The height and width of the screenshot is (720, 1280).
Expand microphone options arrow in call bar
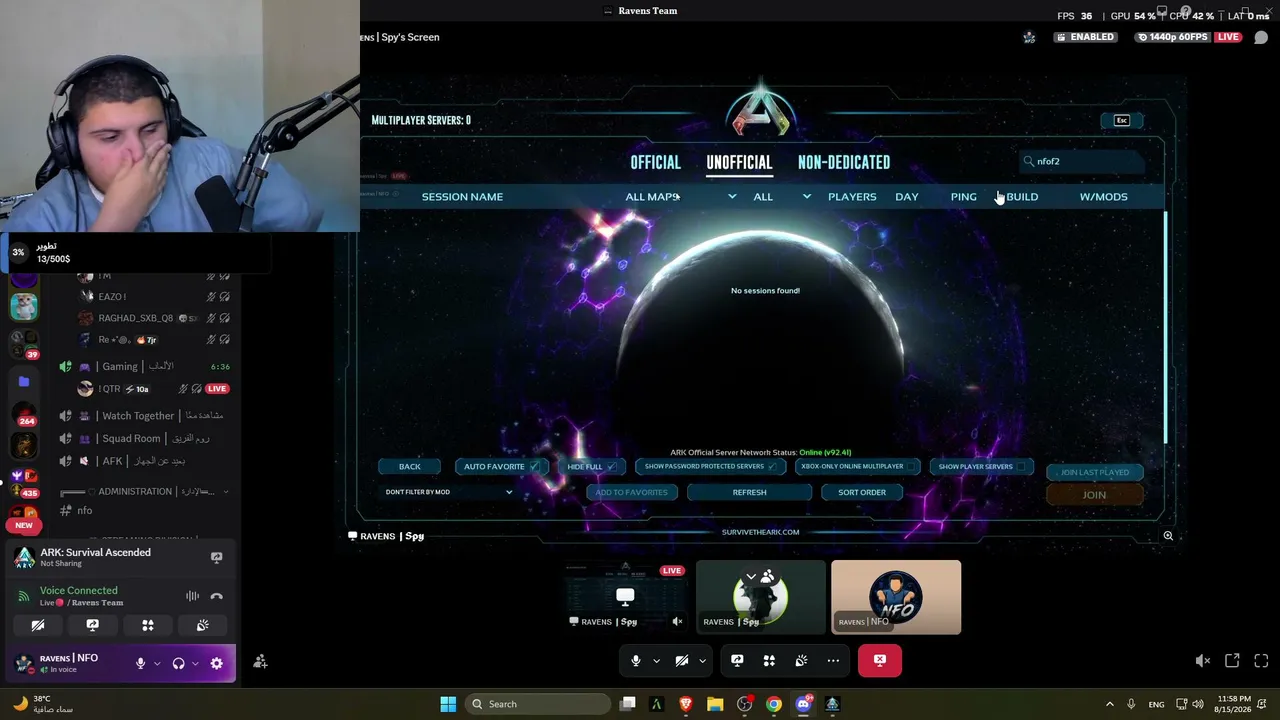[x=656, y=660]
